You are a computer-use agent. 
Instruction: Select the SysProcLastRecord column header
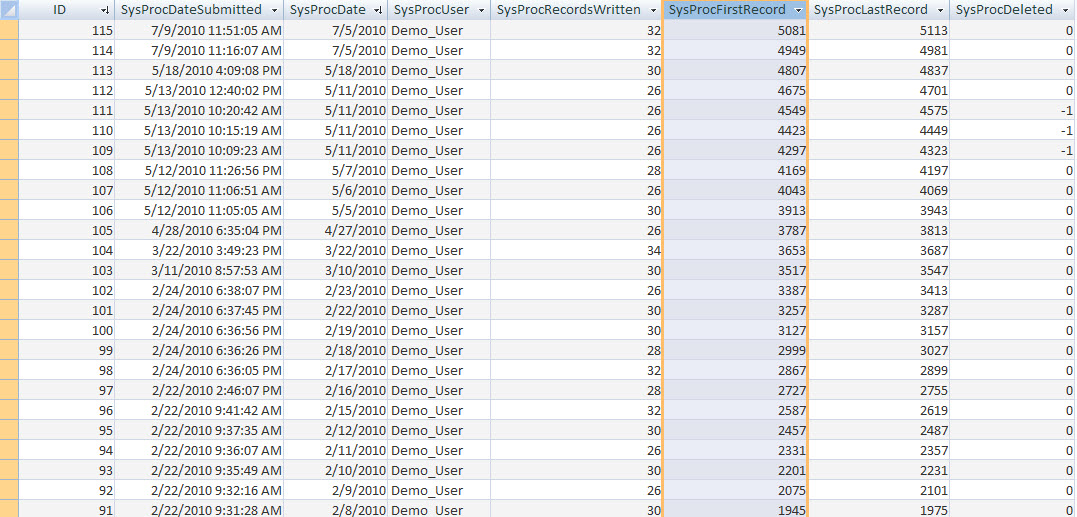tap(878, 10)
